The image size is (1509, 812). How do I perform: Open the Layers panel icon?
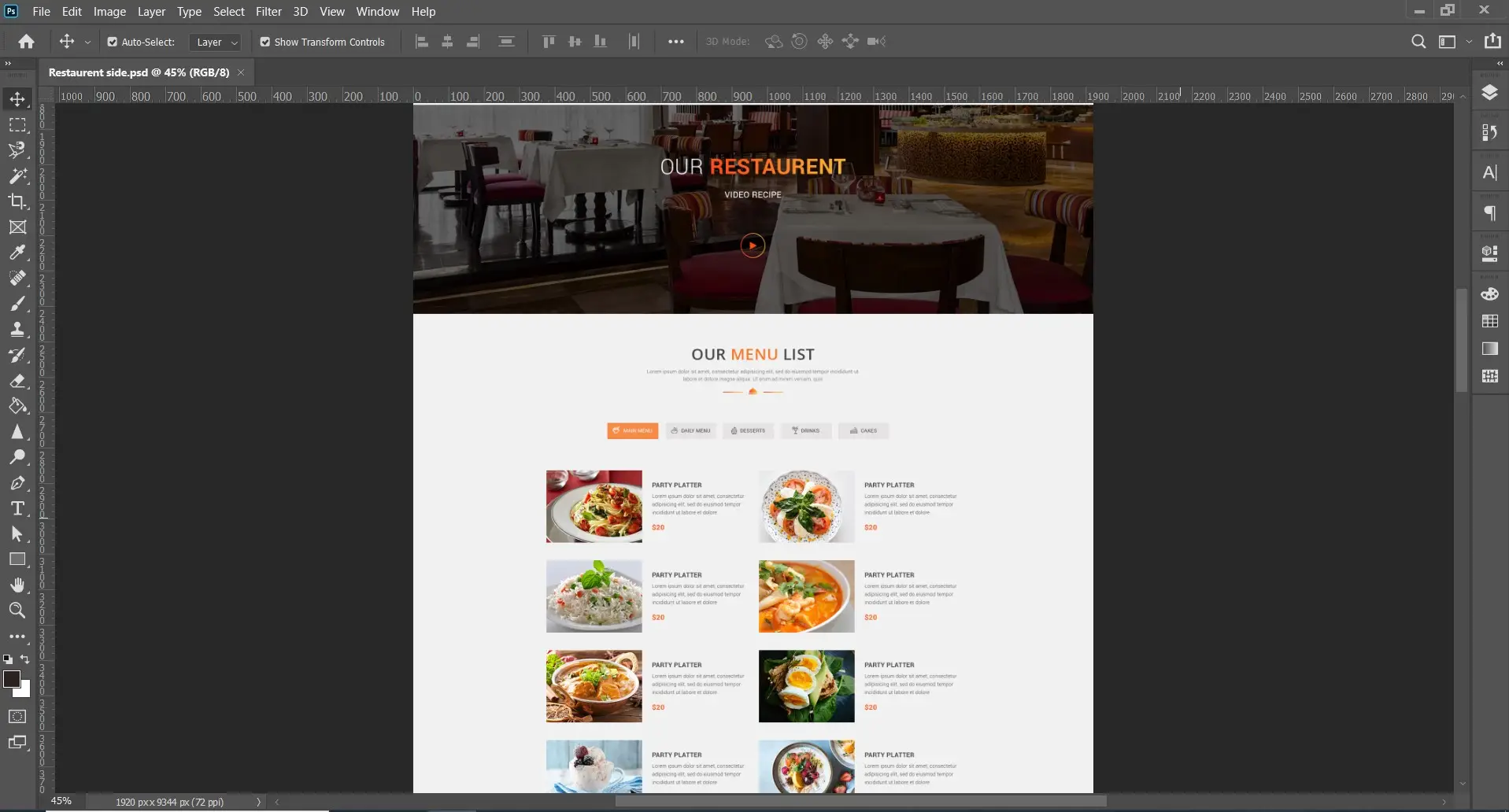point(1489,93)
